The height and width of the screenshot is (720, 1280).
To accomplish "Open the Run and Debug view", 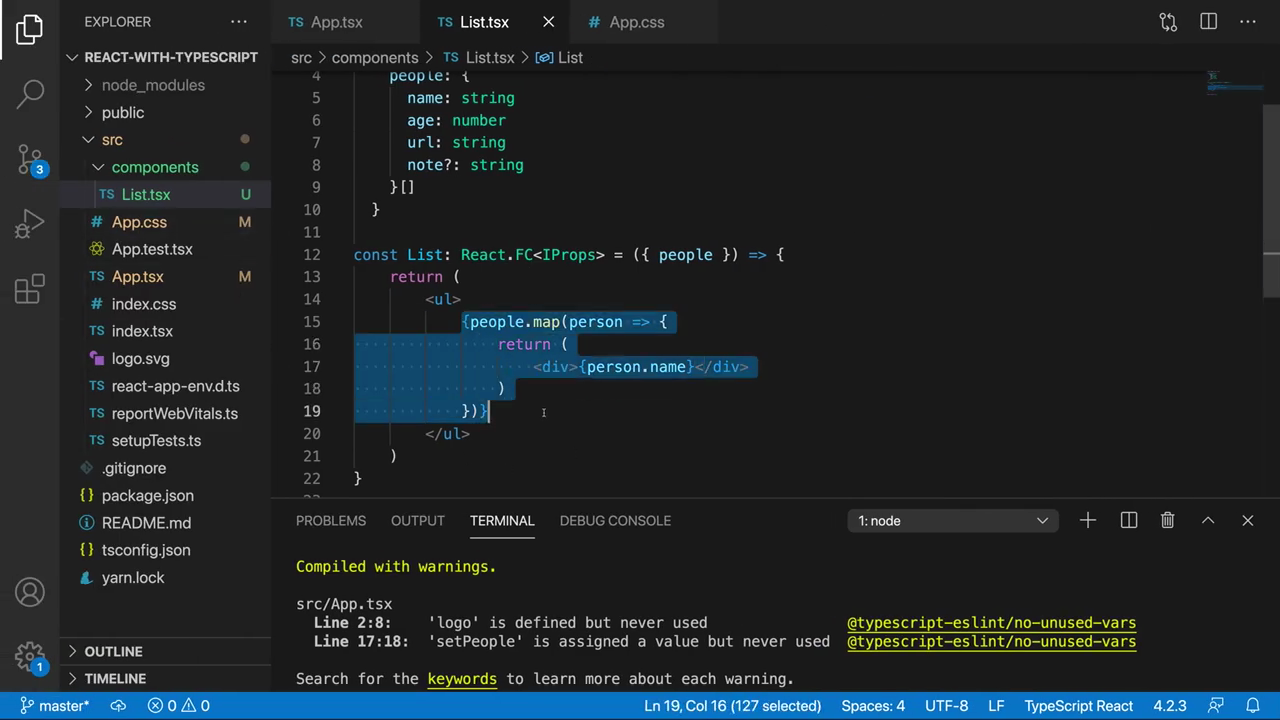I will coord(30,223).
